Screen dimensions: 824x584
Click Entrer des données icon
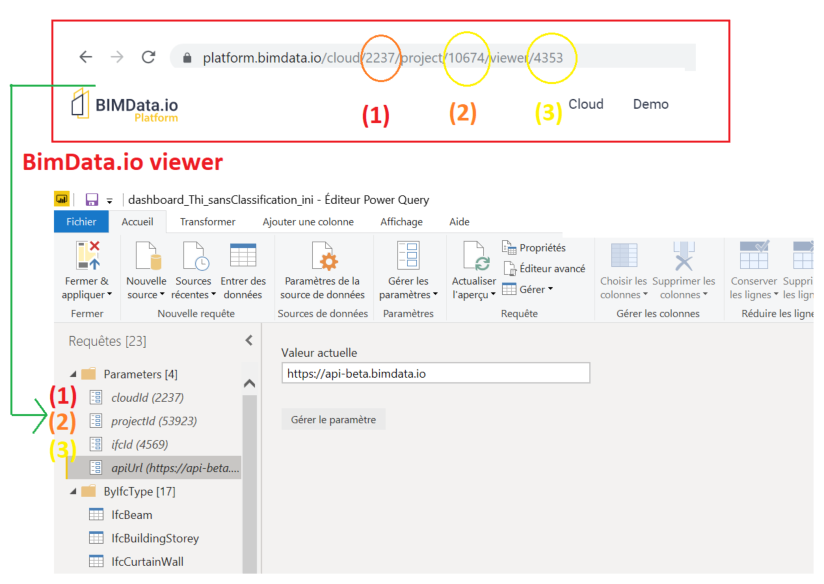click(243, 256)
